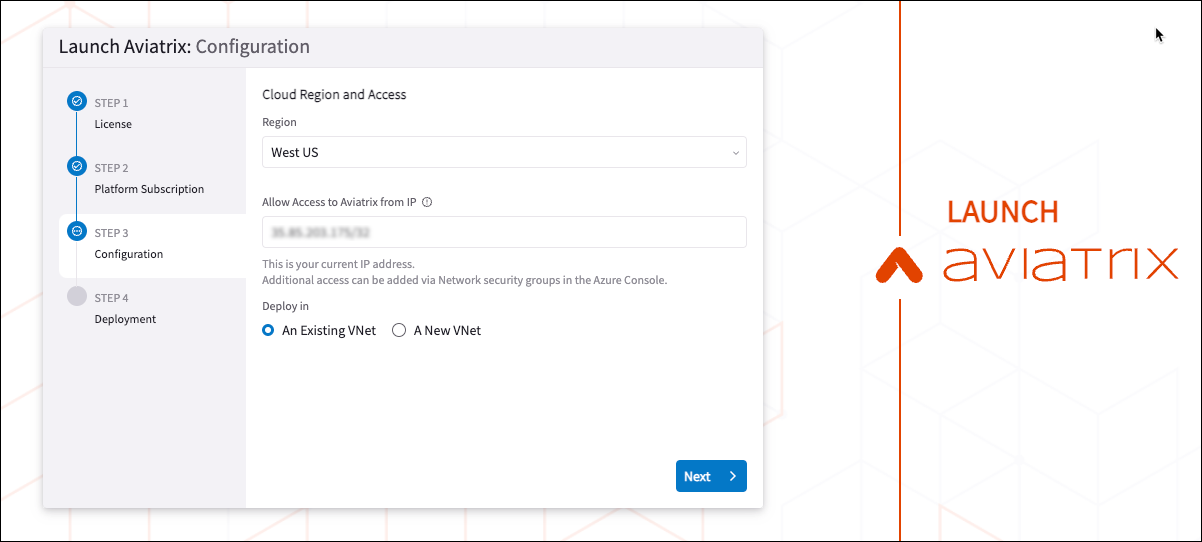
Task: Click the gray Step 4 circle icon
Action: coord(77,296)
